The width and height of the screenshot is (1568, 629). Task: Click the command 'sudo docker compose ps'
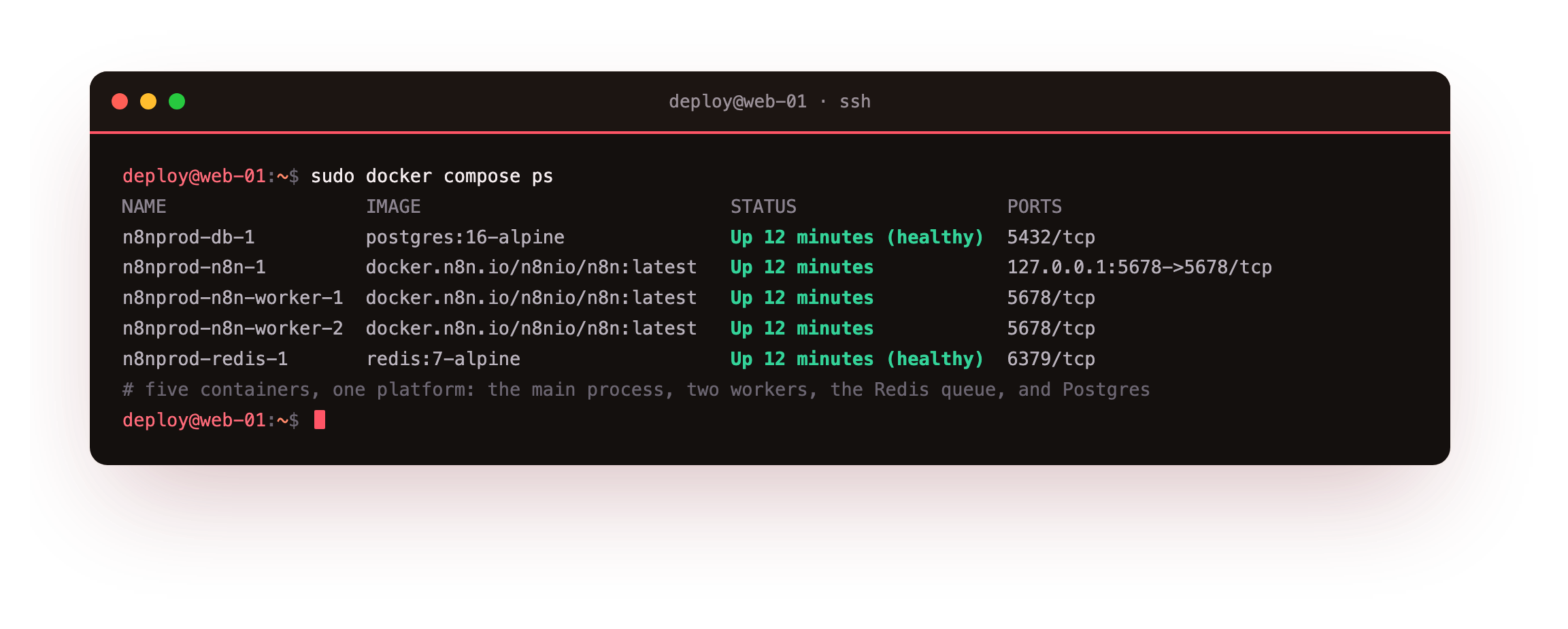coord(432,176)
